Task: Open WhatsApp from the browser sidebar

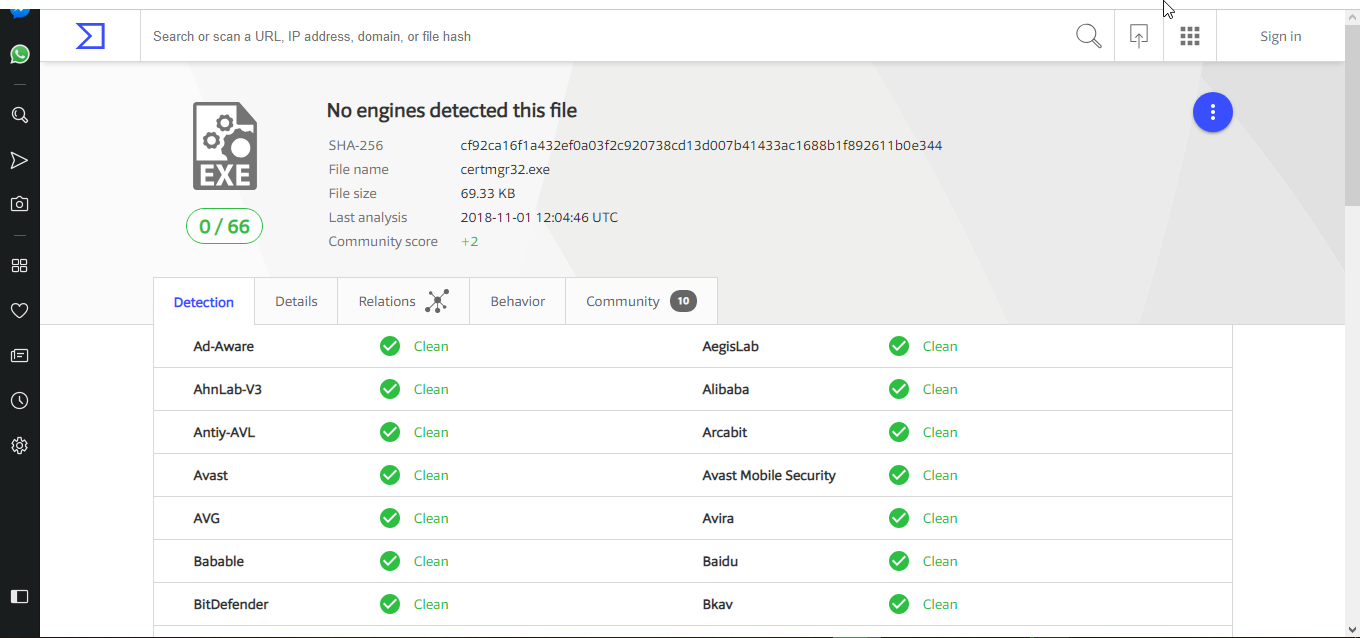Action: 19,54
